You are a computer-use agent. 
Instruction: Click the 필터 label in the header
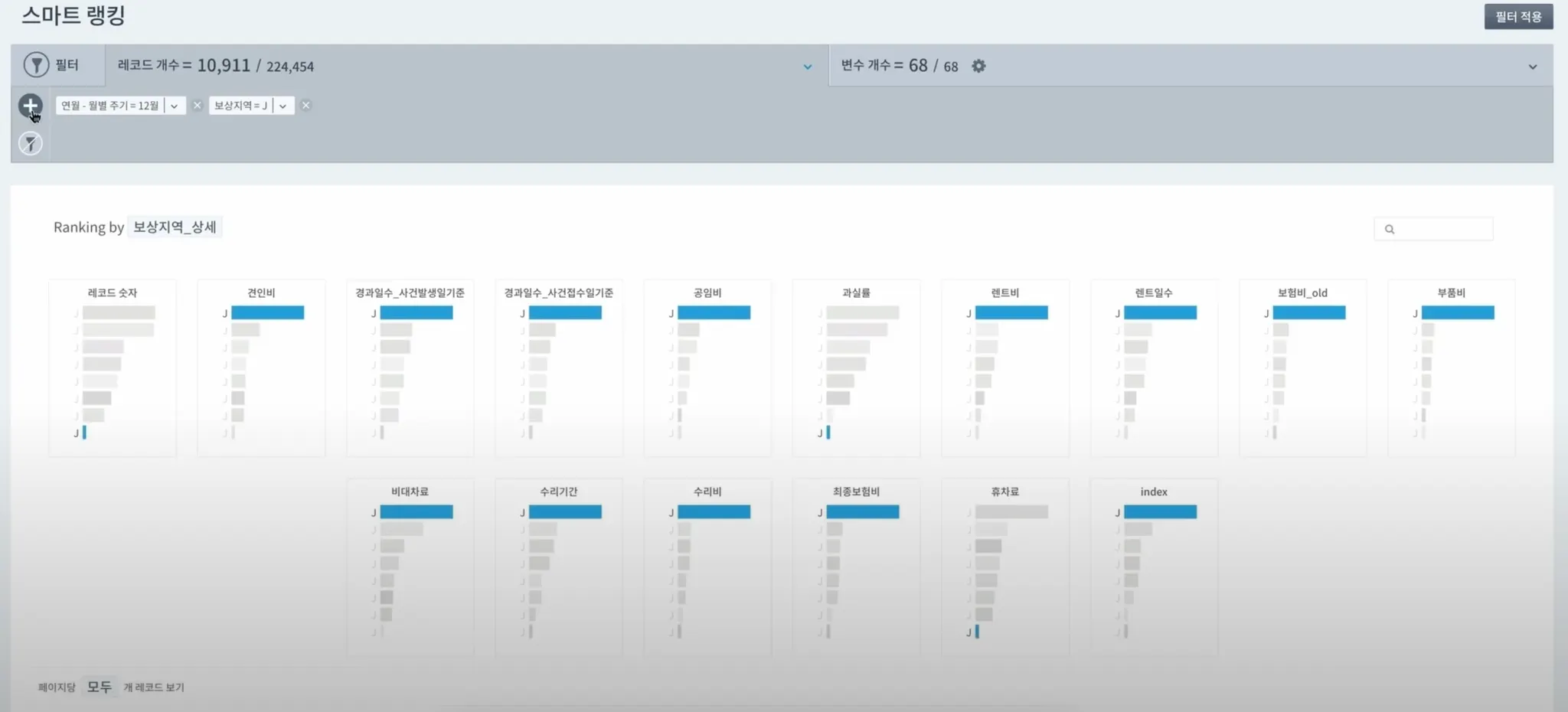67,65
